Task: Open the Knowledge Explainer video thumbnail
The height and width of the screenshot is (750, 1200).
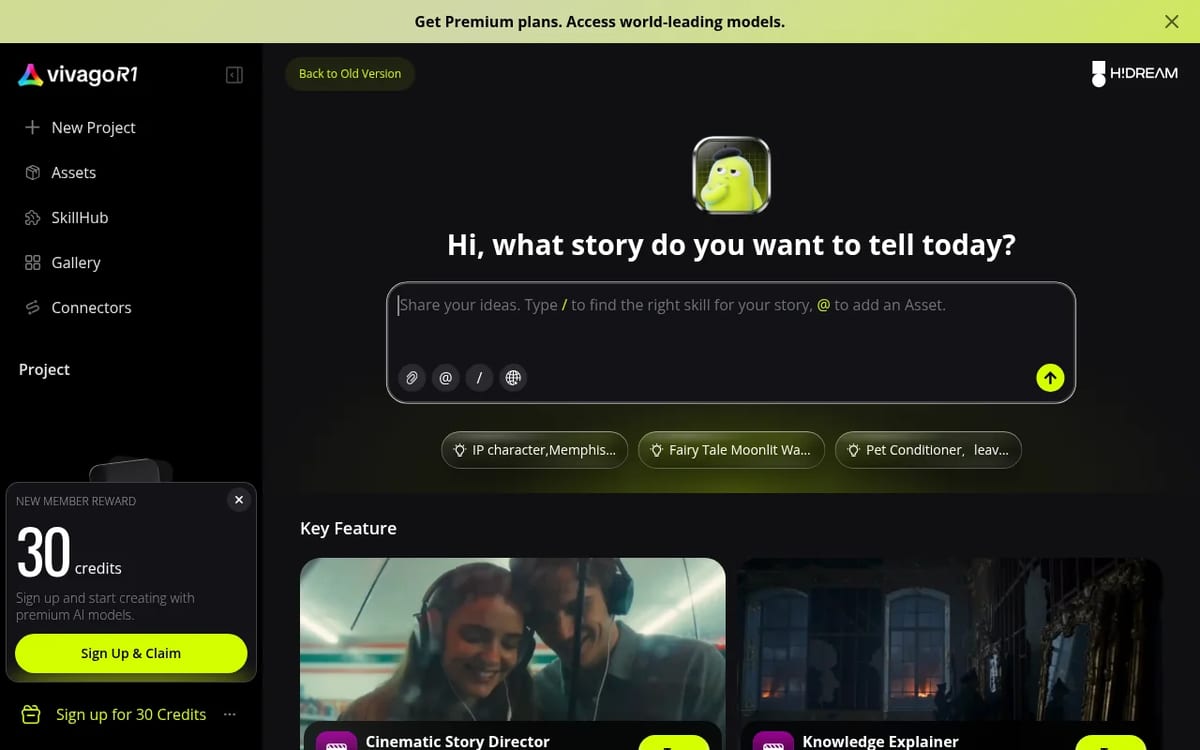Action: (x=950, y=640)
